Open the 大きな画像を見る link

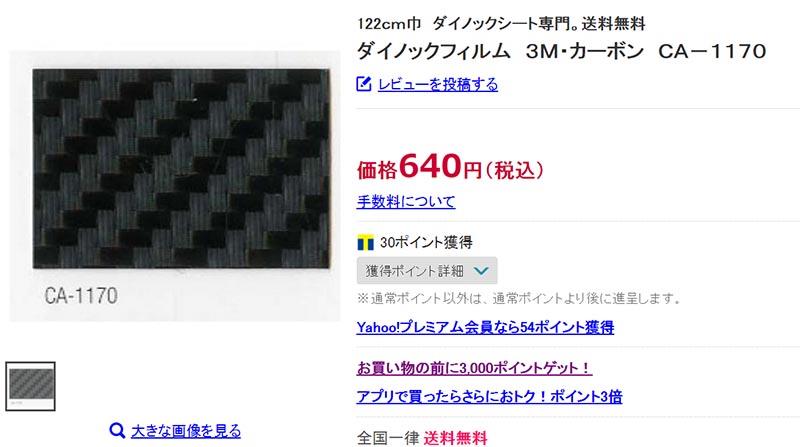coord(186,431)
